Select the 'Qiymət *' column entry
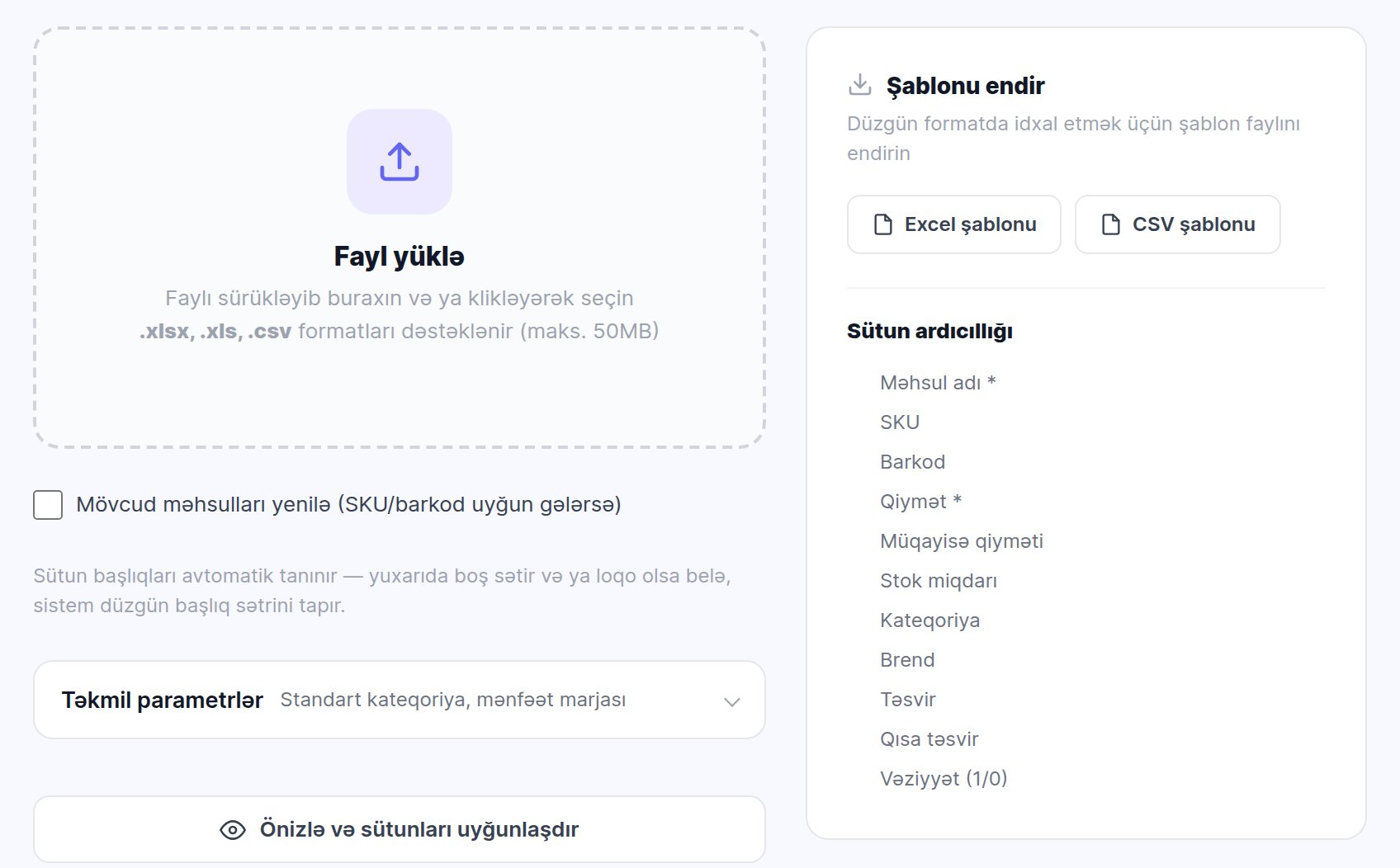 tap(920, 502)
